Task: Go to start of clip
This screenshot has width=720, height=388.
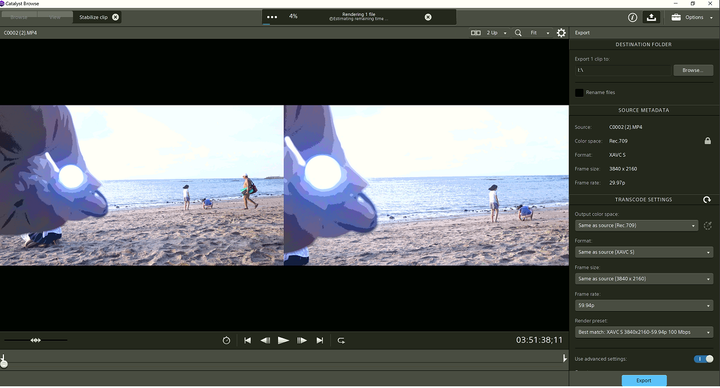Action: 247,340
